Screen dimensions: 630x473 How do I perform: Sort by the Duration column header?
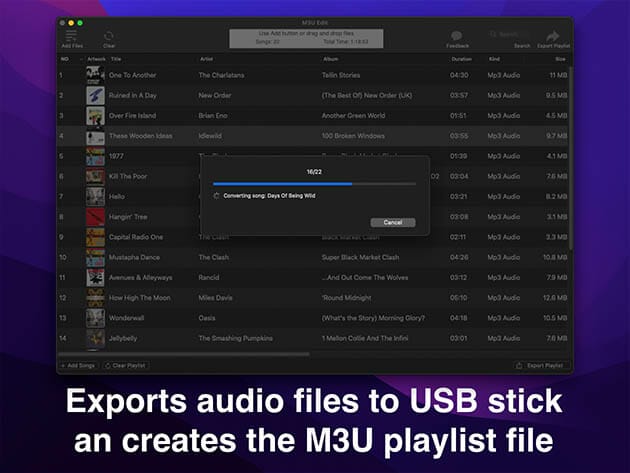click(461, 59)
